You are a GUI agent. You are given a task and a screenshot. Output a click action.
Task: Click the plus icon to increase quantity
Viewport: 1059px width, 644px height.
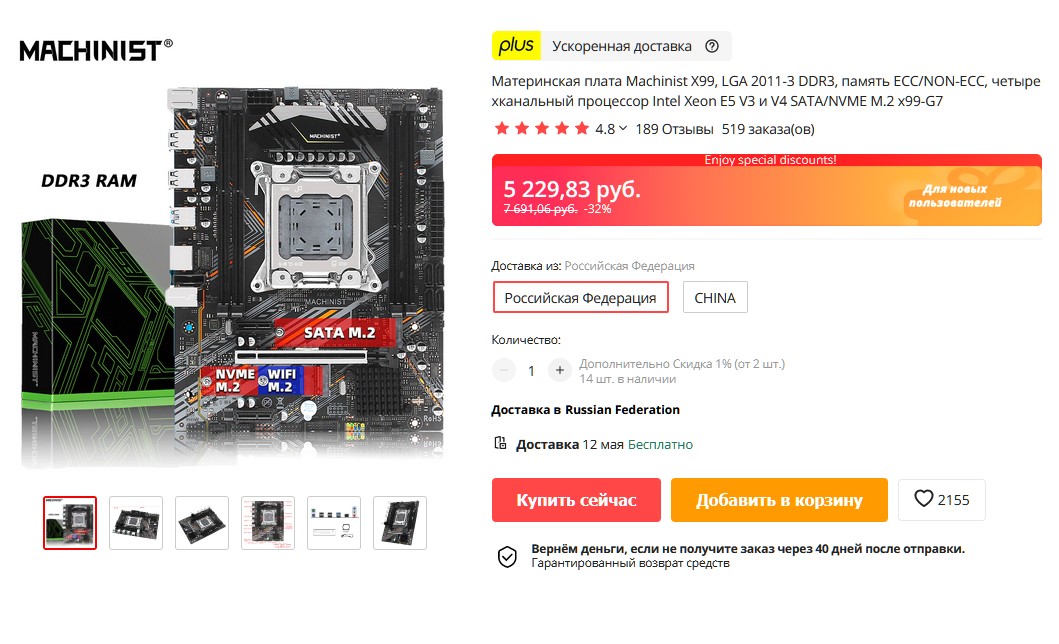(x=559, y=370)
